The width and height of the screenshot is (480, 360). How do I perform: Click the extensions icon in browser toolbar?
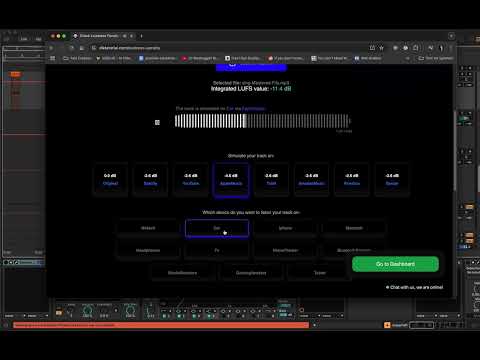(x=416, y=48)
